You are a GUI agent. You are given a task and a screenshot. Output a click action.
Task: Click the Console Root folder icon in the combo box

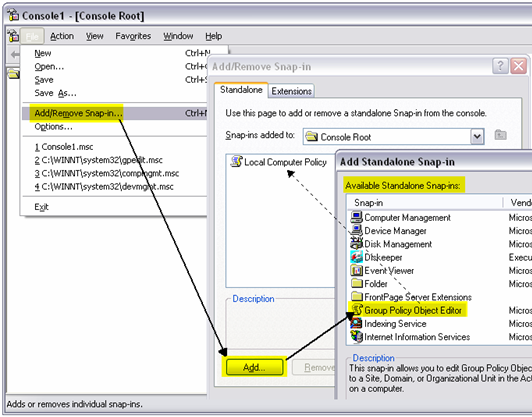[x=311, y=137]
